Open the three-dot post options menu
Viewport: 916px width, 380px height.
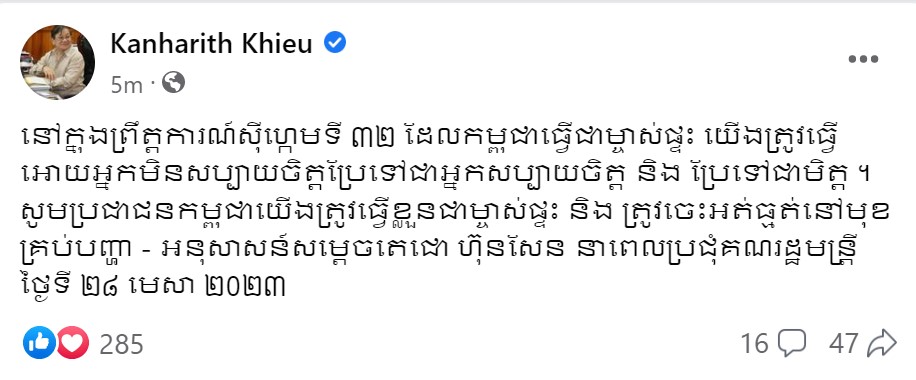point(863,58)
